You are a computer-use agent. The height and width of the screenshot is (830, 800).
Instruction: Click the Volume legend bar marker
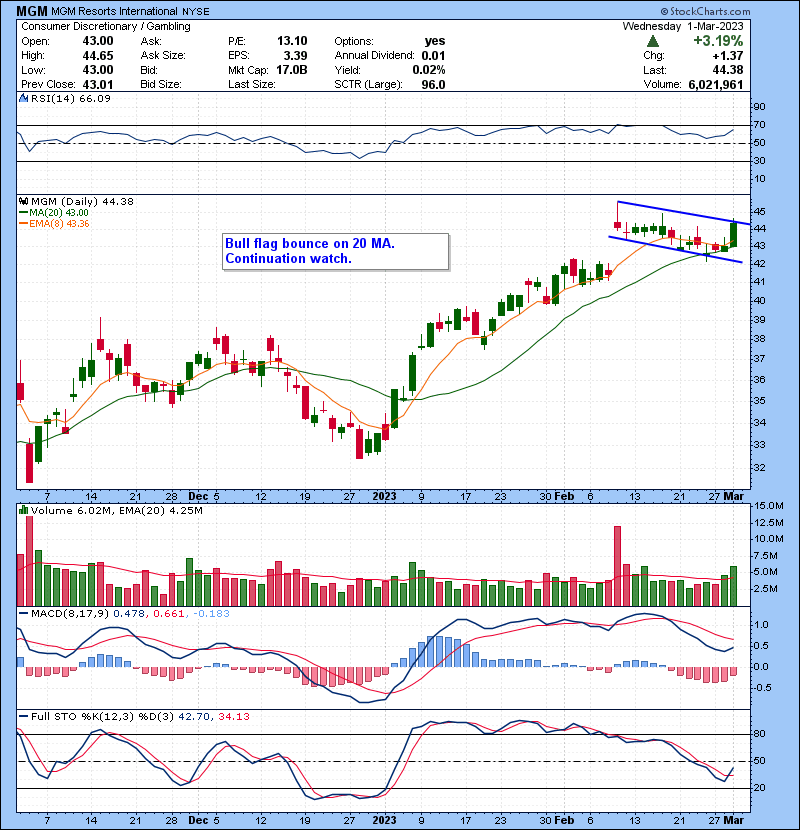coord(26,511)
